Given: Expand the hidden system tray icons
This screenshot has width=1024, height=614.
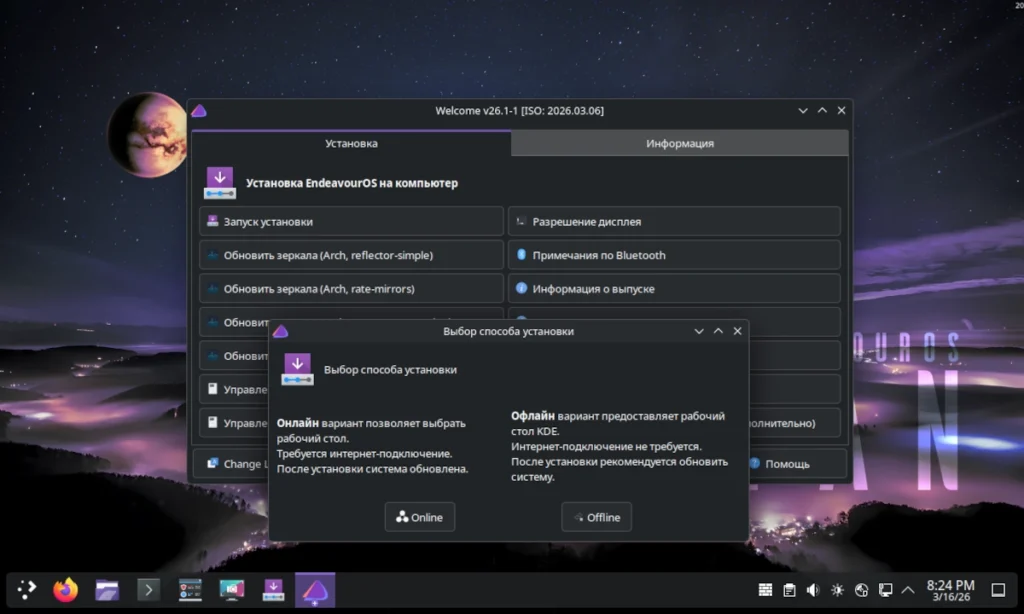Looking at the screenshot, I should 908,590.
